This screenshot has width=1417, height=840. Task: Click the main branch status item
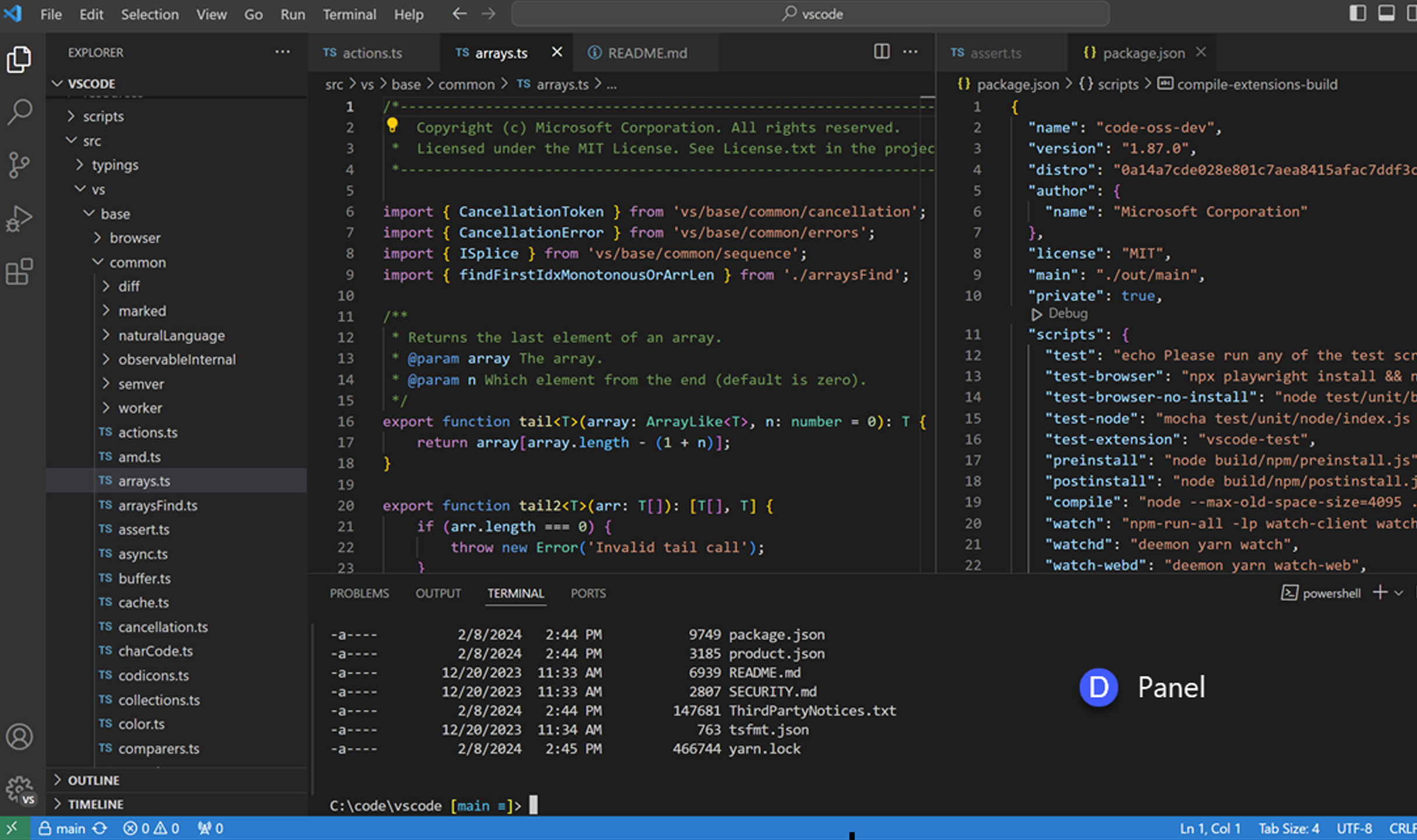[x=62, y=828]
